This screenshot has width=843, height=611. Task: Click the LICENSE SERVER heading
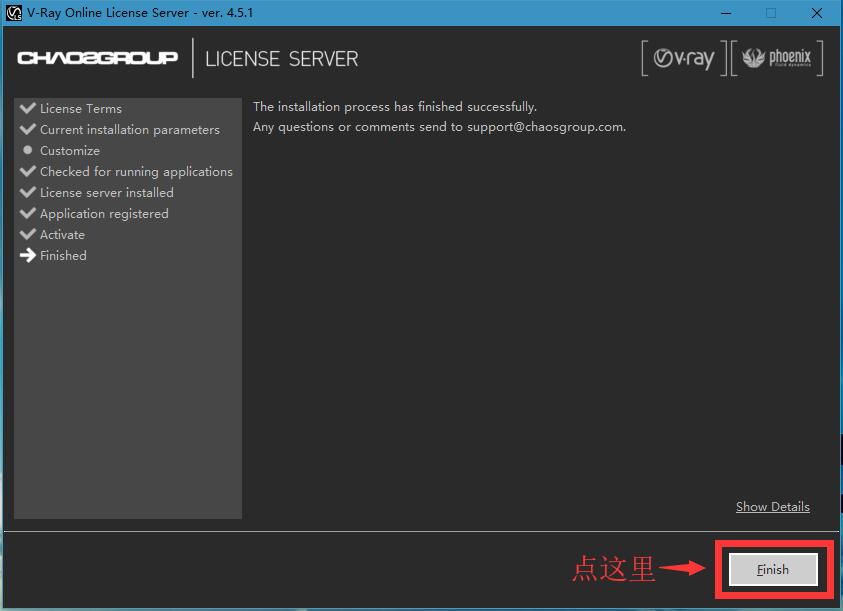click(281, 59)
